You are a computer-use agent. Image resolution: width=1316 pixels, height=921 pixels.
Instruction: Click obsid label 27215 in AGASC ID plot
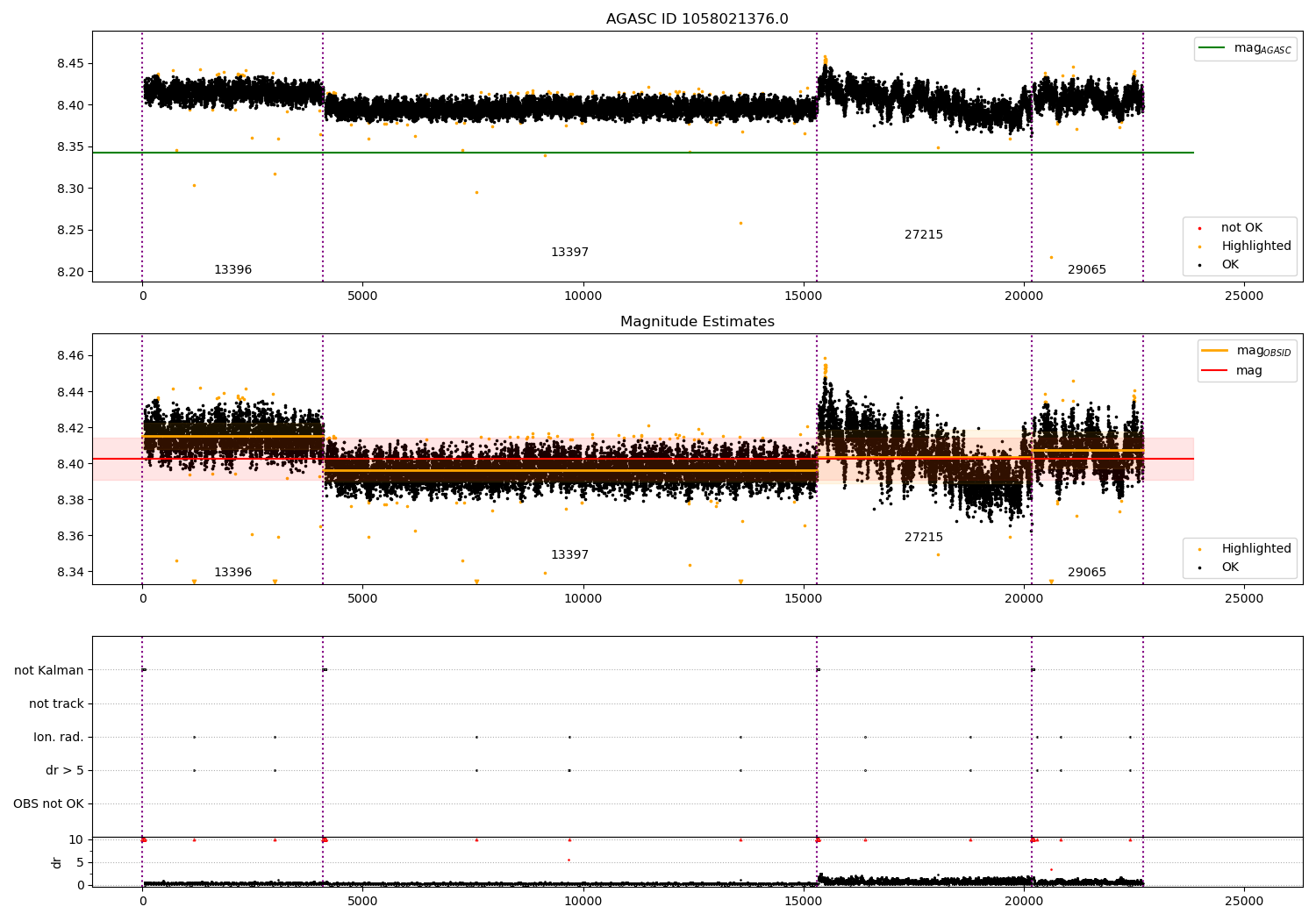[x=924, y=235]
